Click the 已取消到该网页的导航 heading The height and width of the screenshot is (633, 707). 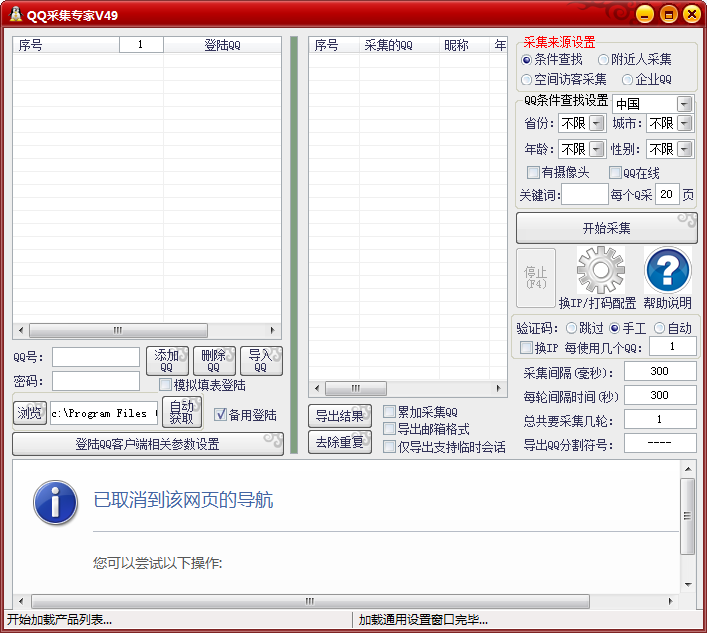click(x=183, y=500)
